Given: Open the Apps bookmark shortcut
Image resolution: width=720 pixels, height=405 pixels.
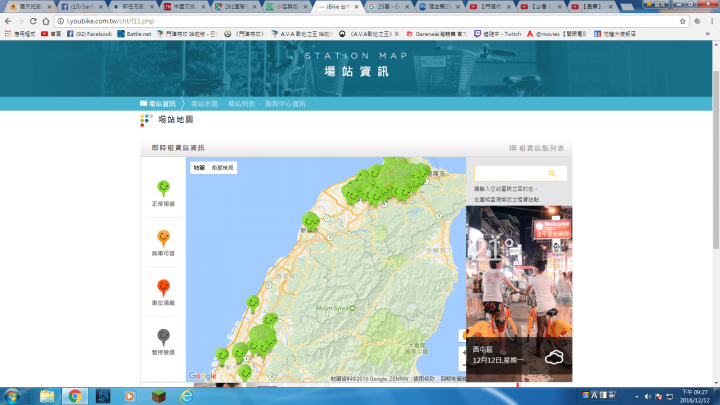Looking at the screenshot, I should [20, 34].
